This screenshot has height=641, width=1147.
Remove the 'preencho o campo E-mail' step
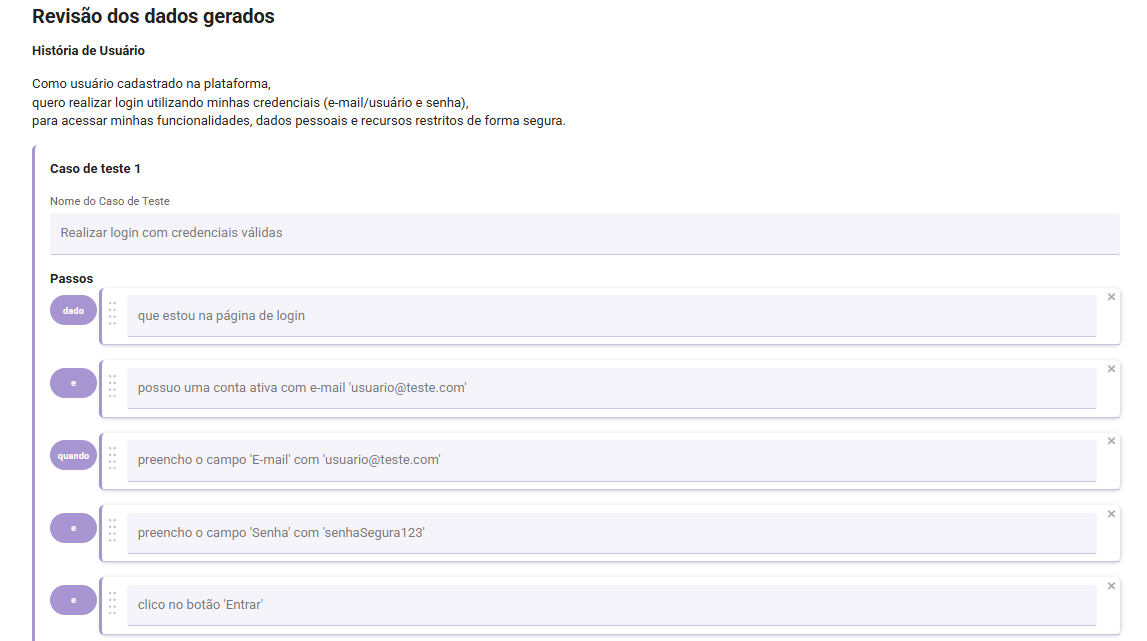(1111, 441)
